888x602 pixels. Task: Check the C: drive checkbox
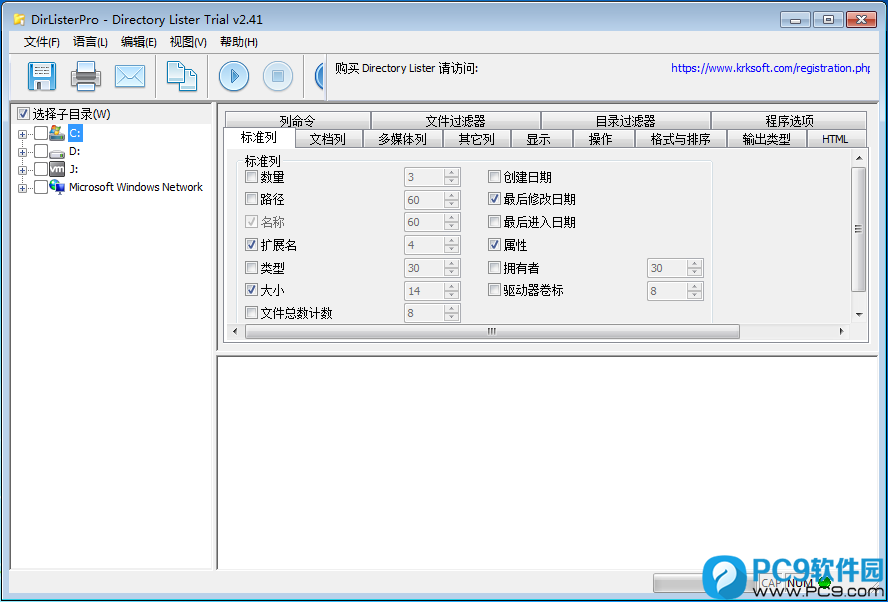pyautogui.click(x=41, y=133)
